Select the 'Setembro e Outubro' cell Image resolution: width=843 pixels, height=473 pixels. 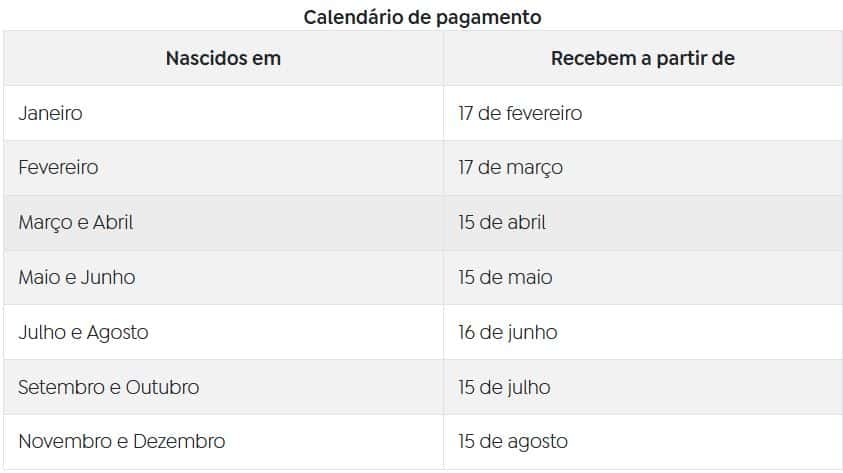(x=108, y=387)
